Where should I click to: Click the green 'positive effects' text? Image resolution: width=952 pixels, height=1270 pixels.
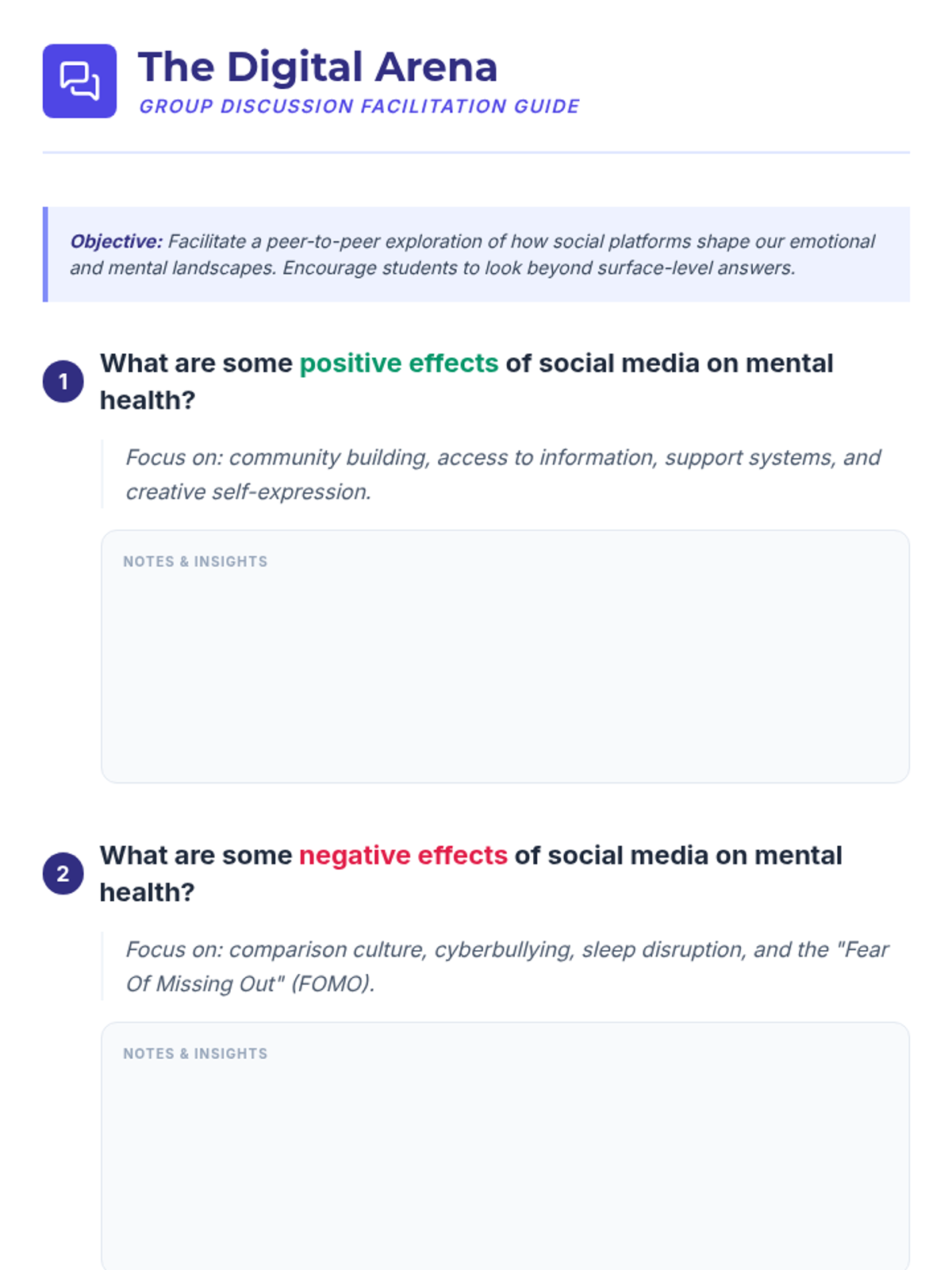coord(399,363)
